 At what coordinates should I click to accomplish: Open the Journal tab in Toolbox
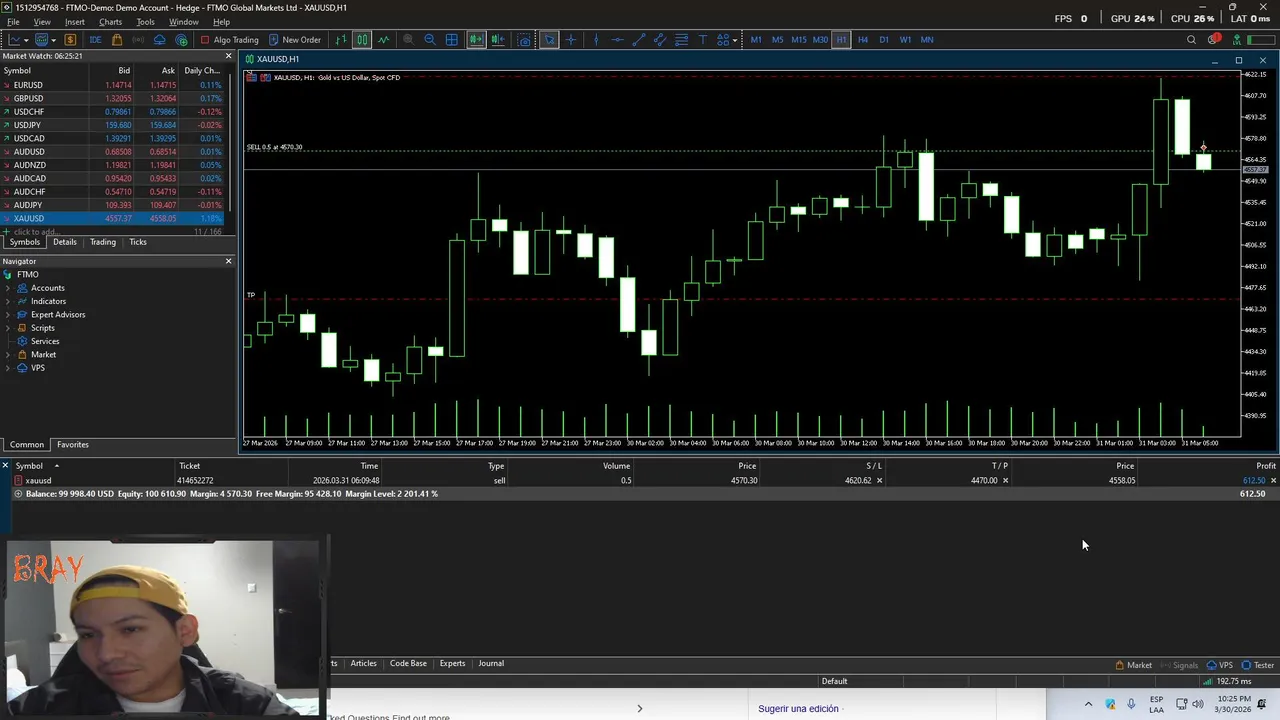pos(491,664)
